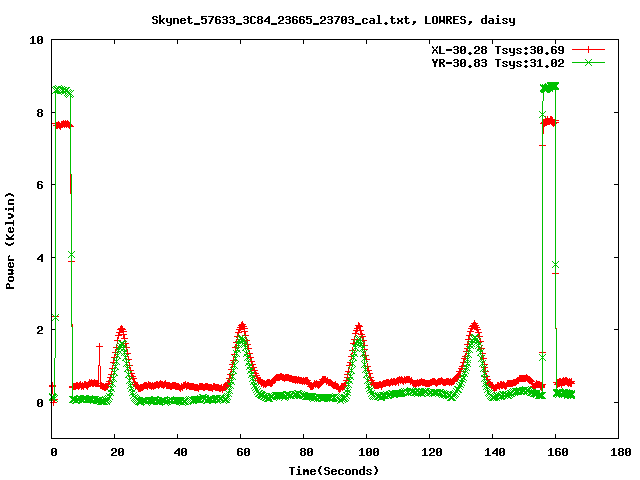Click the red XL legend line sample

point(588,50)
